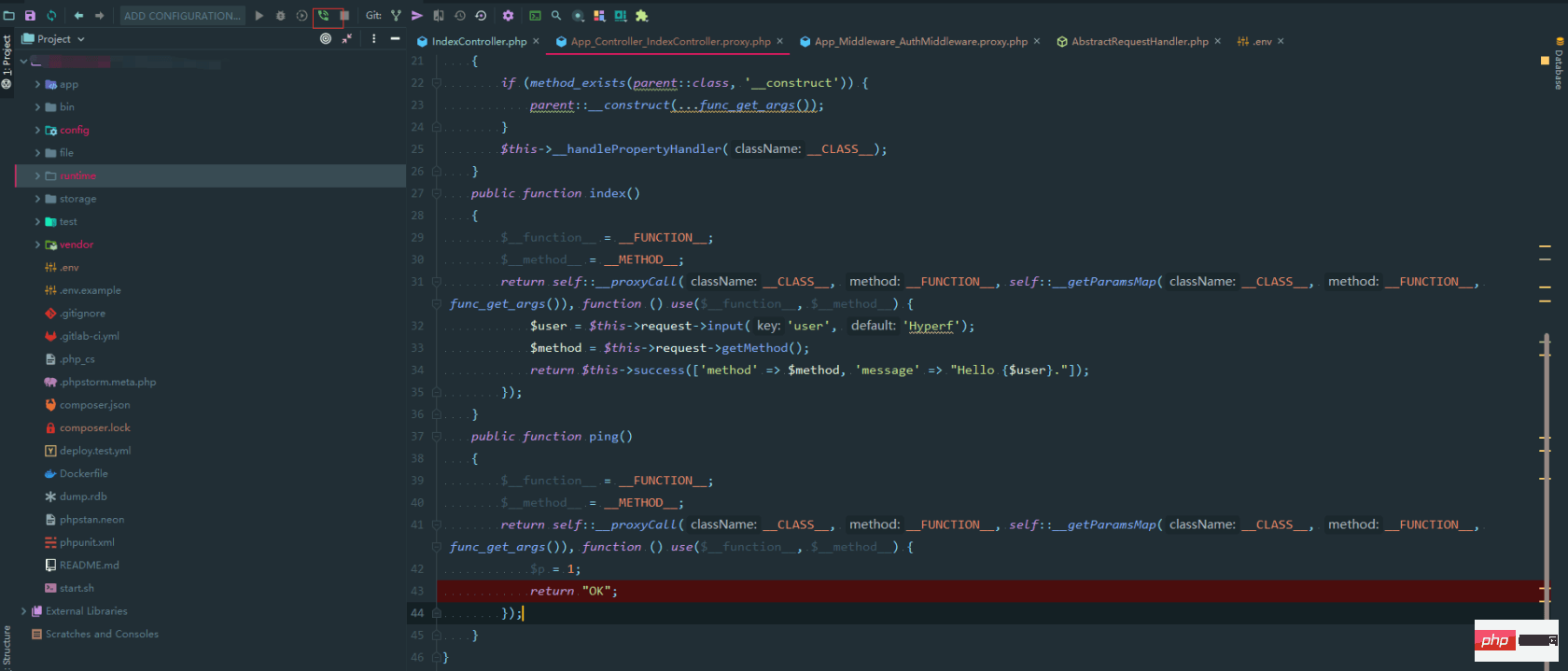Open composer.json in the project tree
Screen dimensions: 1568x671
(x=94, y=405)
